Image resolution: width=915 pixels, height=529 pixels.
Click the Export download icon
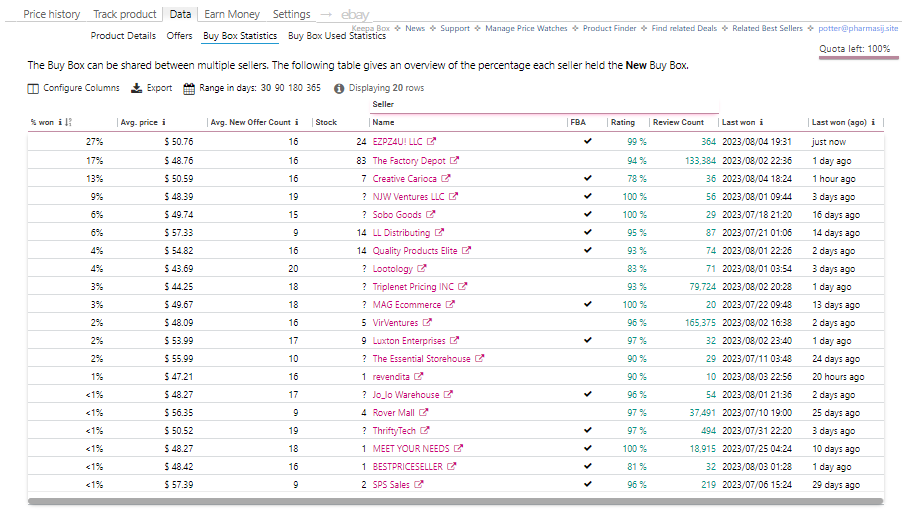point(137,88)
